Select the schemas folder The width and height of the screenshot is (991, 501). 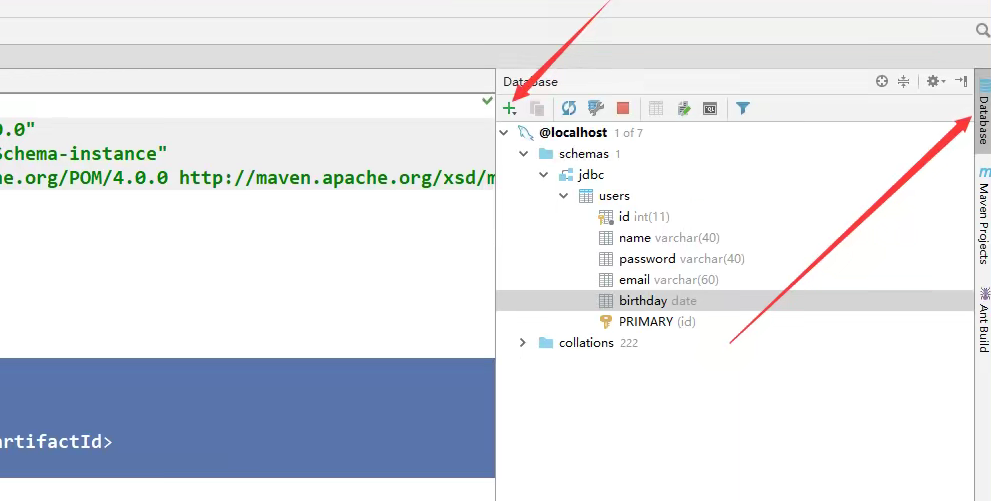583,154
